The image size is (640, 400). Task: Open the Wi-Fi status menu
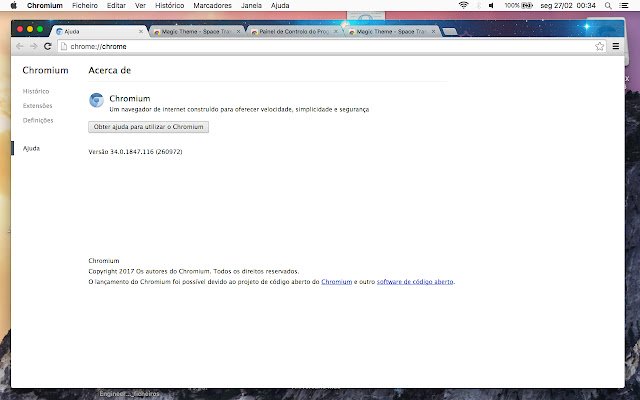coord(463,5)
